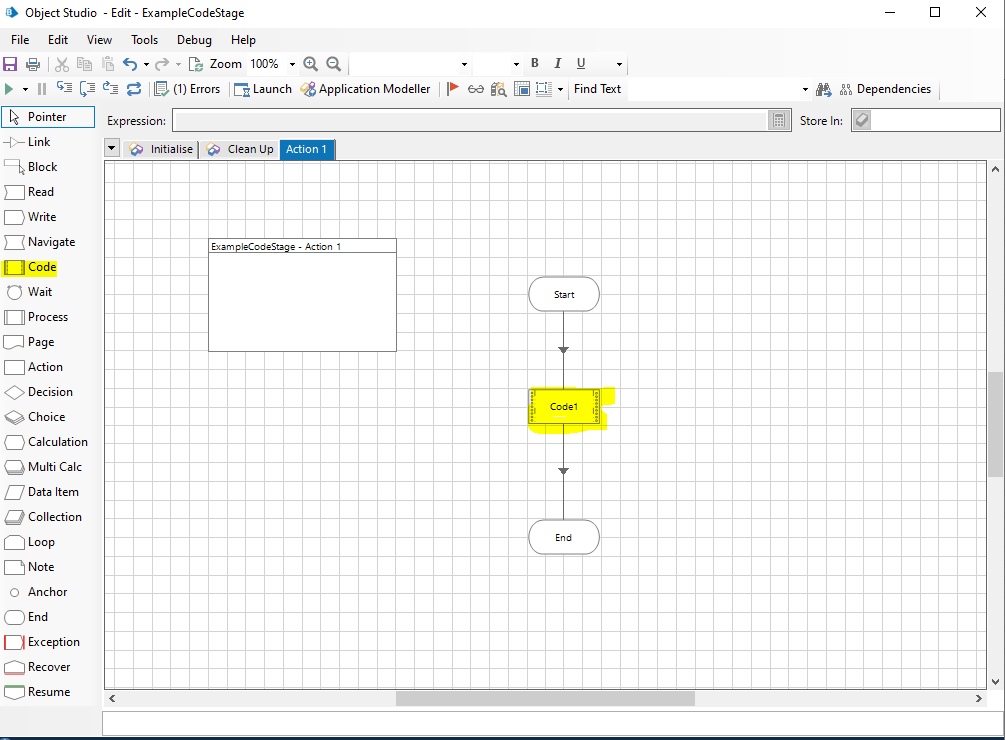Select the Link tool
The image size is (1005, 740).
(28, 142)
